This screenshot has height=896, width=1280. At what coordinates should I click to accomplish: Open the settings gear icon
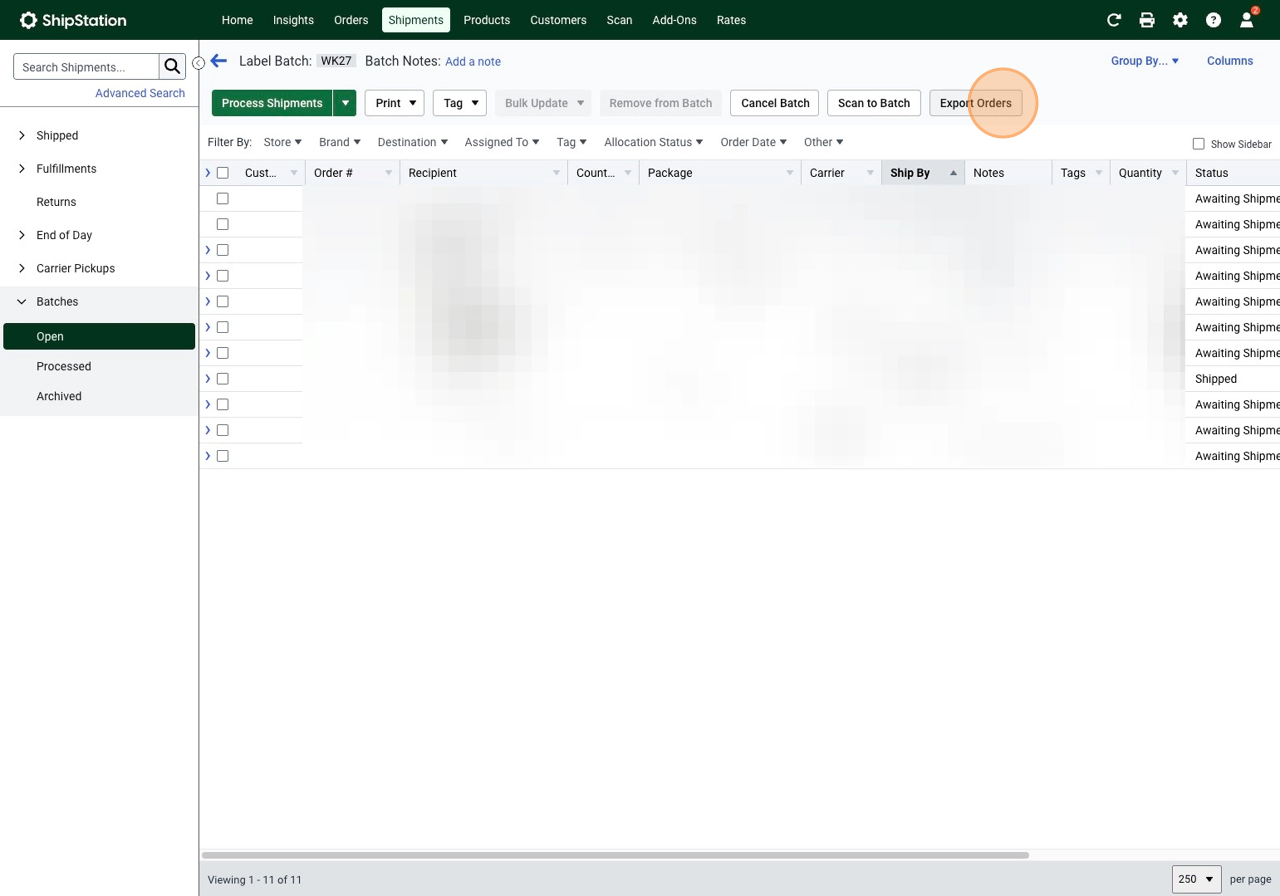(x=1180, y=20)
